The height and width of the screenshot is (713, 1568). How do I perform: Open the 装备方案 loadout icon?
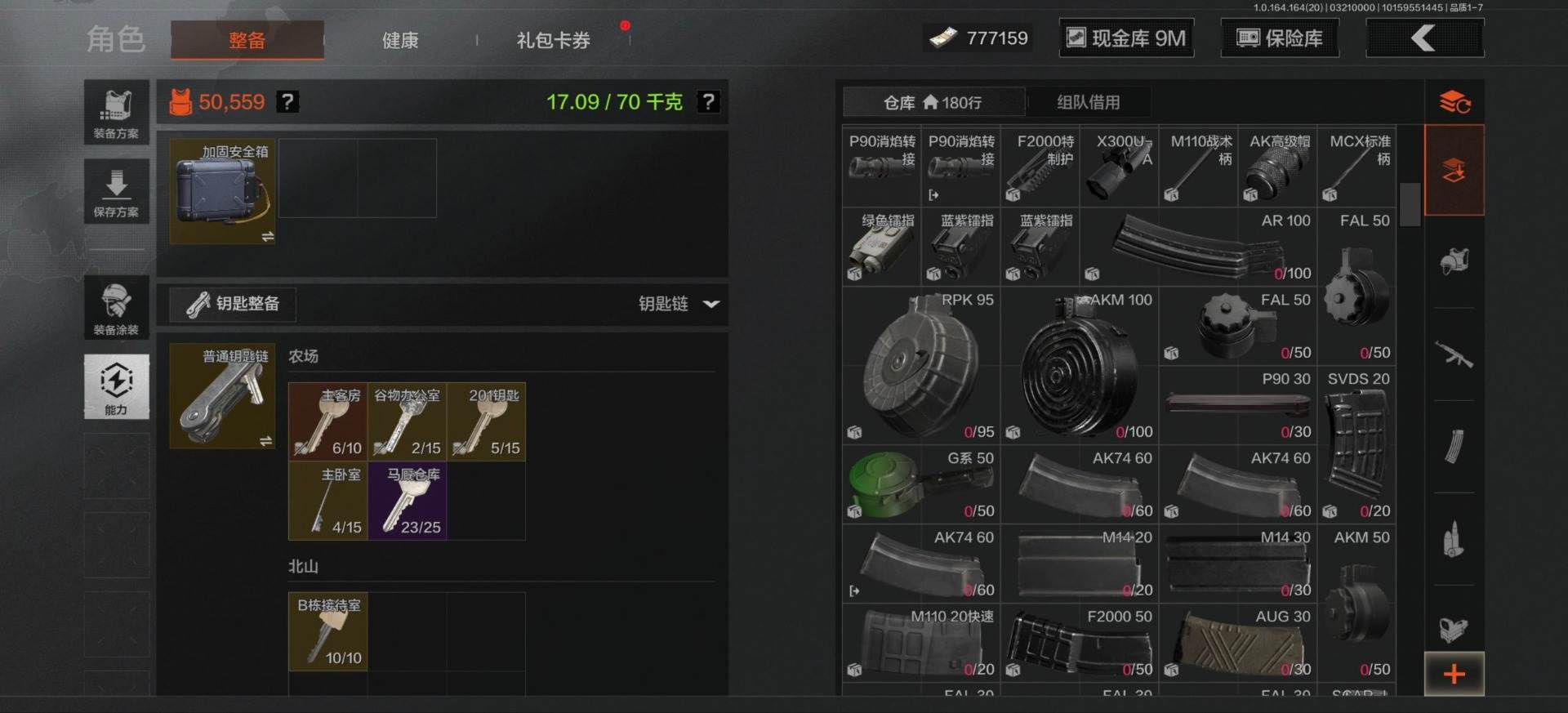coord(116,112)
